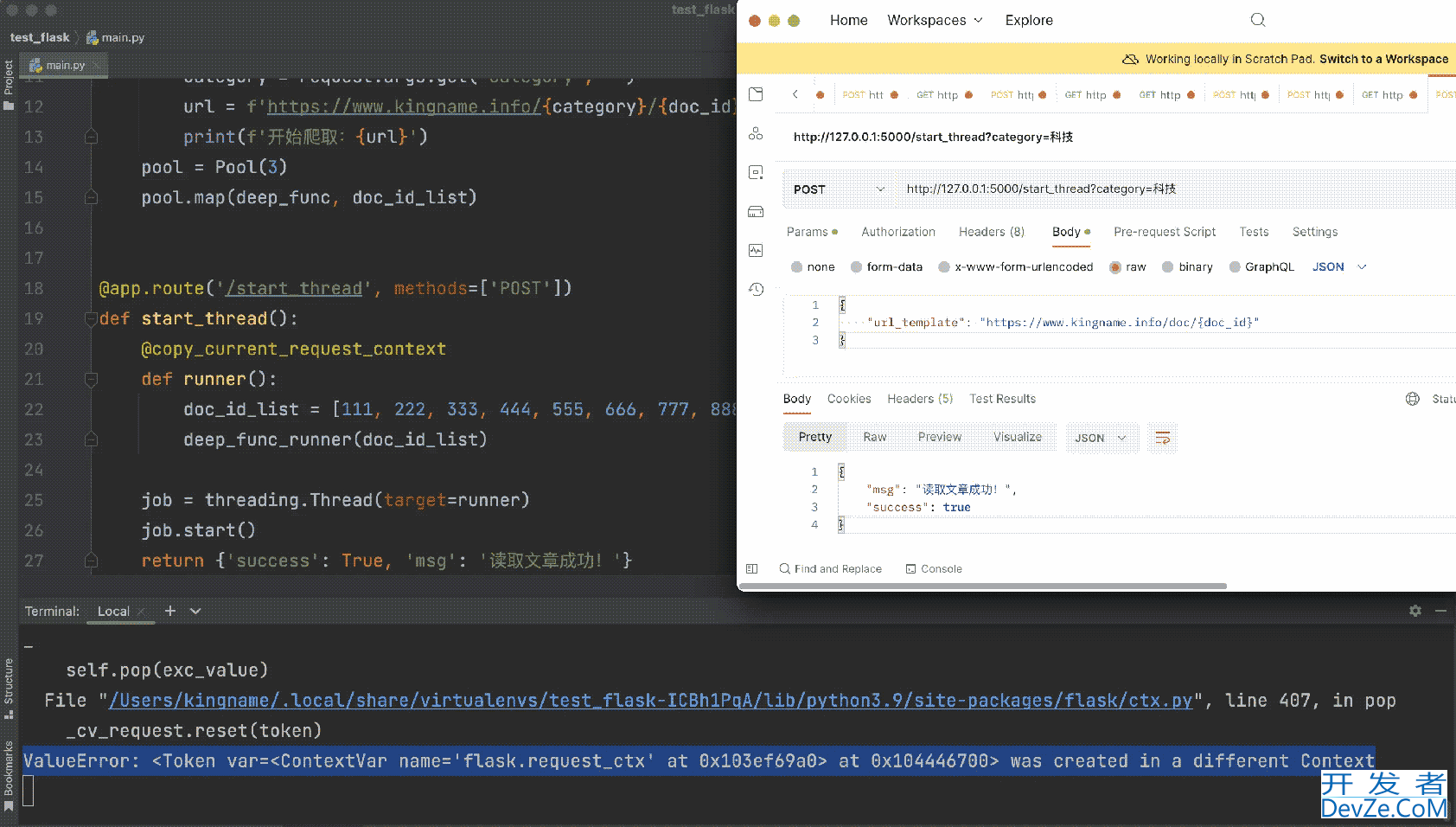Select the none body type radio

[x=796, y=266]
